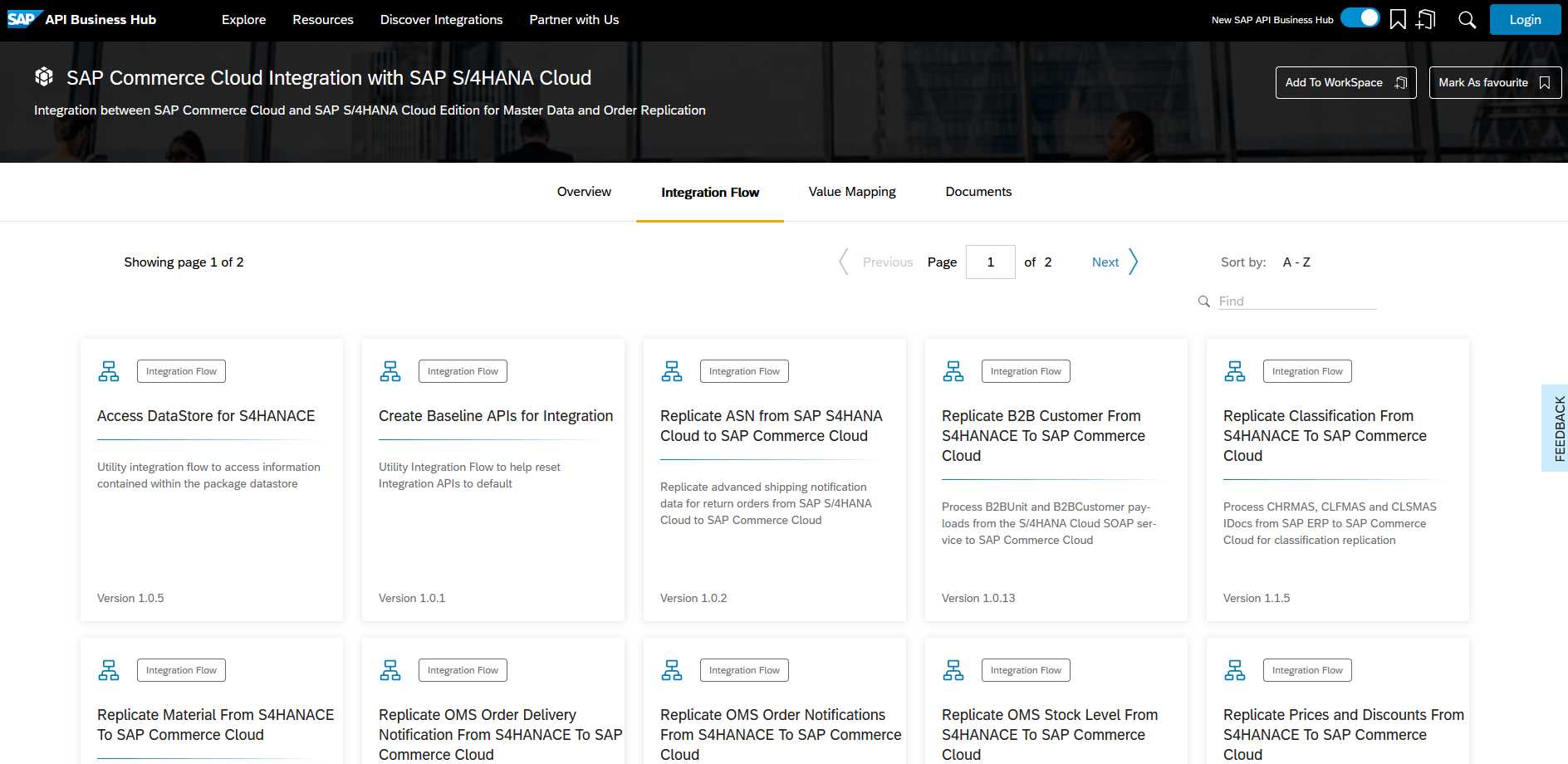Open Replicate ASN from SAP S4HANA title

tap(771, 426)
